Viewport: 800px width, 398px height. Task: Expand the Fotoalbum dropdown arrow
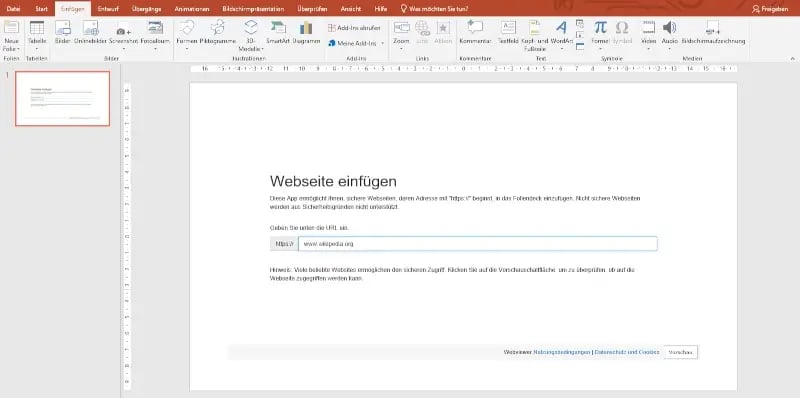(155, 49)
